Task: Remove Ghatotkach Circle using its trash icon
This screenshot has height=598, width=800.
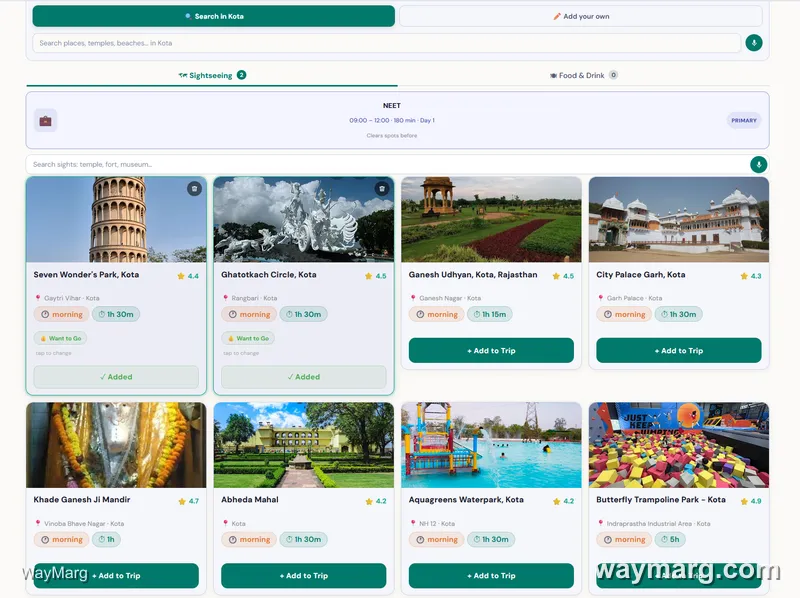Action: (x=382, y=189)
